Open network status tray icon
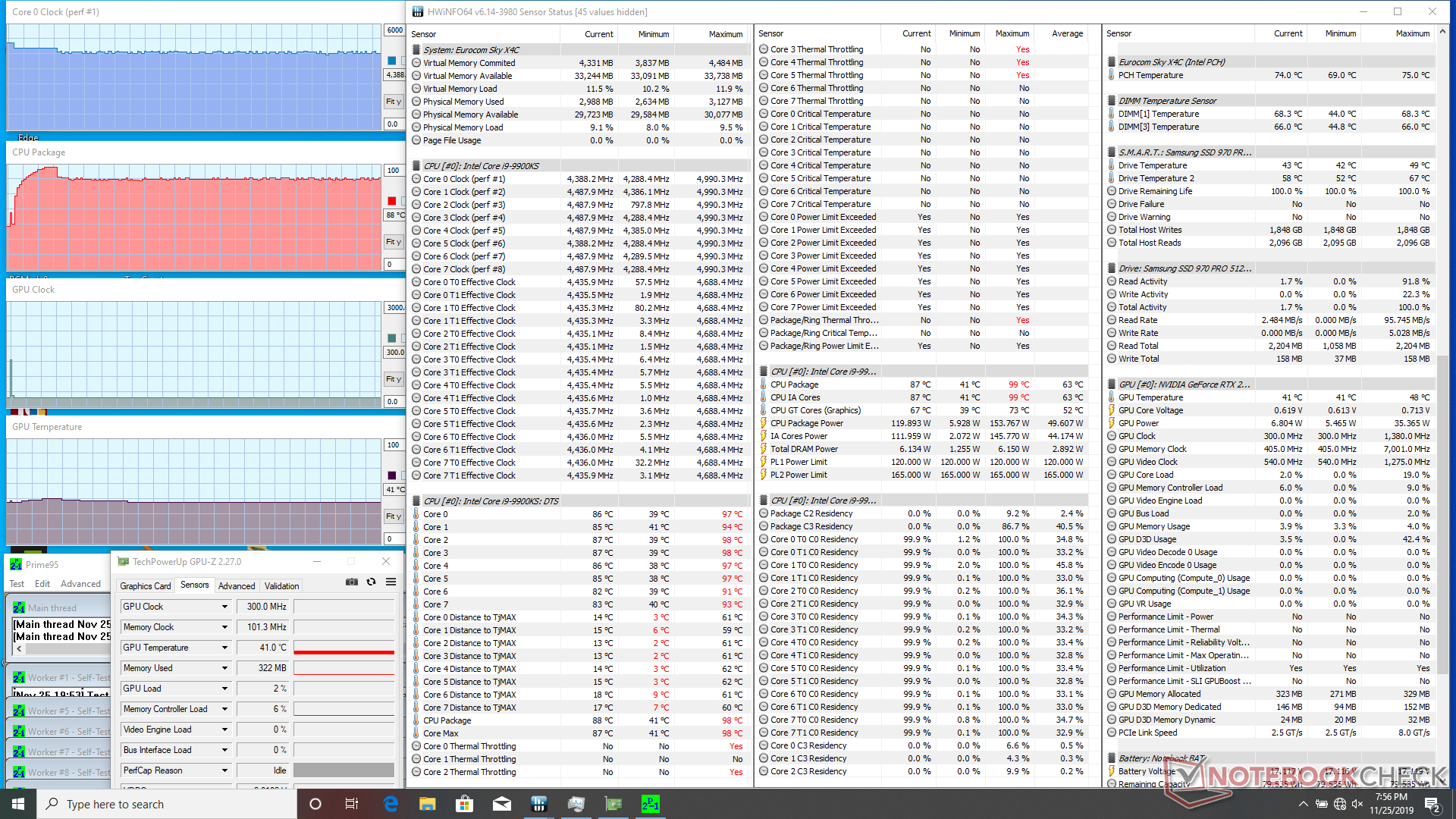 point(1340,804)
